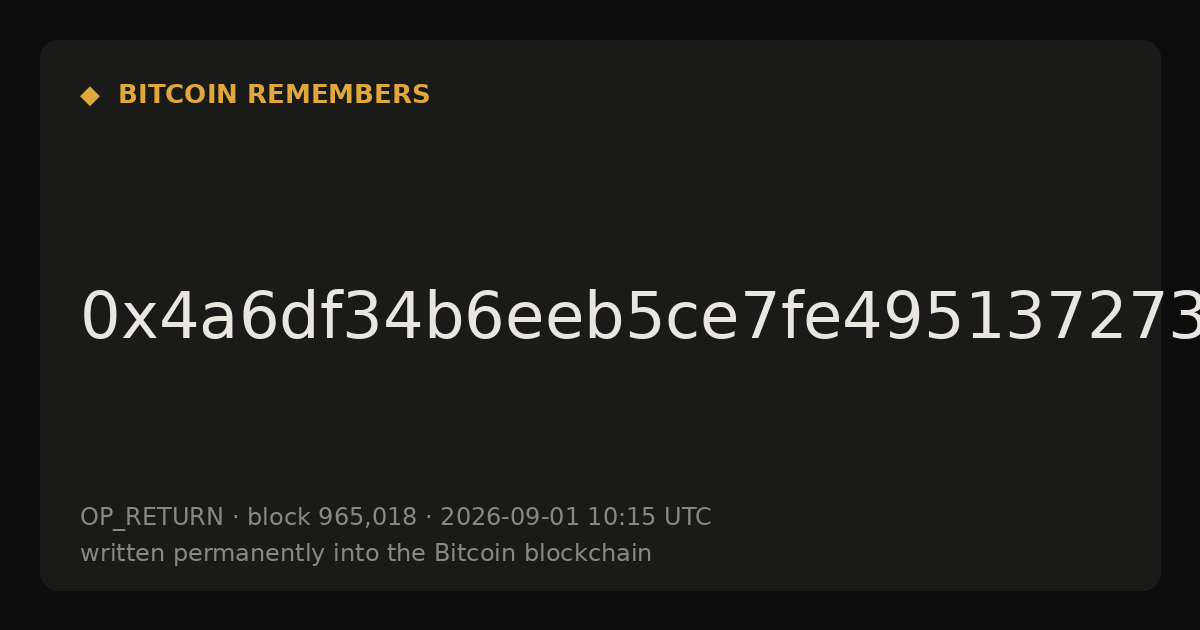Select the written permanently footer line
1200x630 pixels.
coord(366,553)
